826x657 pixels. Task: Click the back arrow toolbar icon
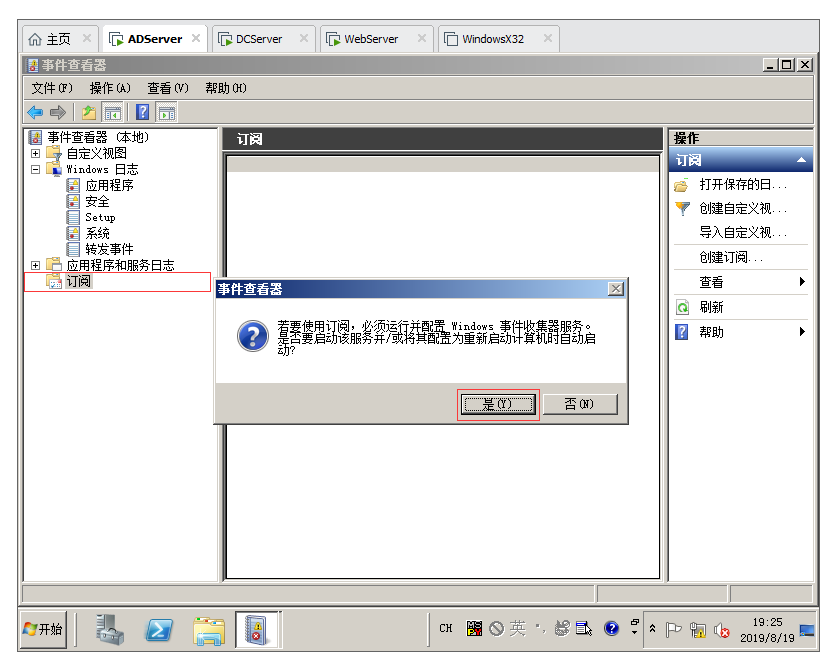[x=35, y=112]
